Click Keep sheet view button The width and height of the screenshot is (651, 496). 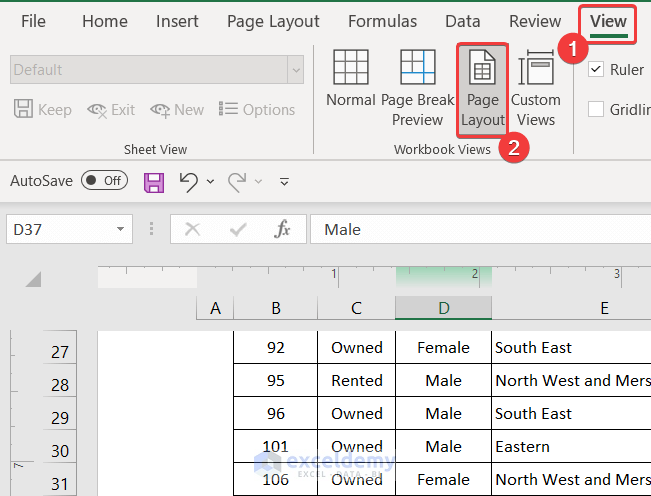(43, 110)
